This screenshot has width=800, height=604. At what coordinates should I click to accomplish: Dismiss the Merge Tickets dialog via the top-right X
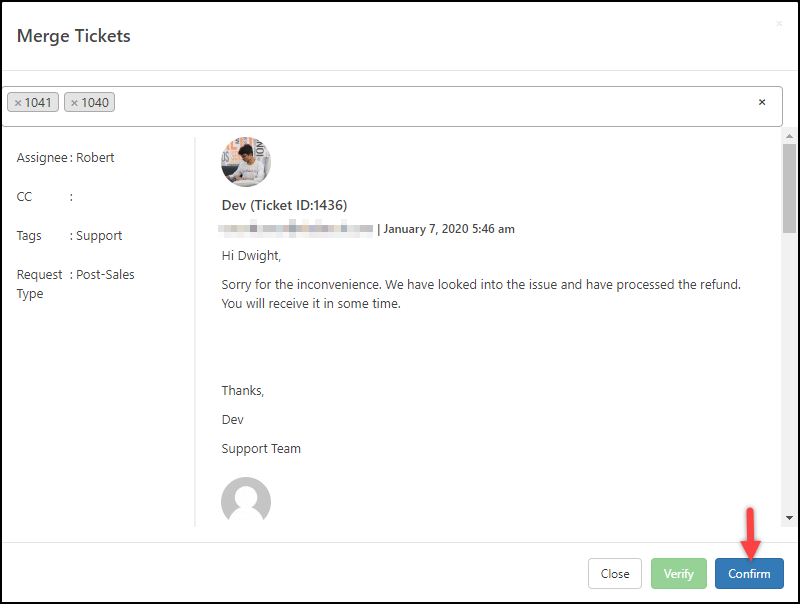point(779,23)
